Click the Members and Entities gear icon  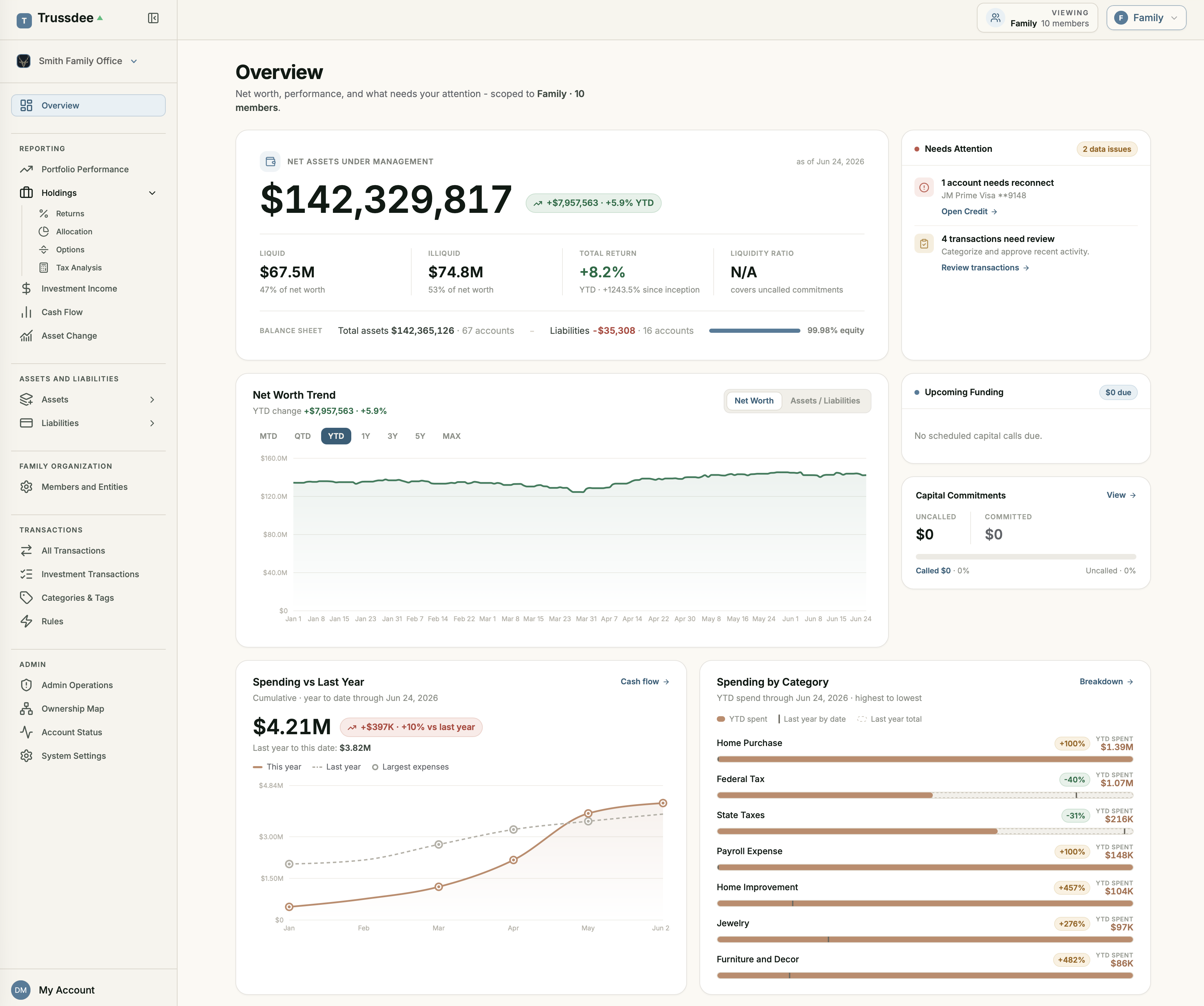(x=26, y=487)
